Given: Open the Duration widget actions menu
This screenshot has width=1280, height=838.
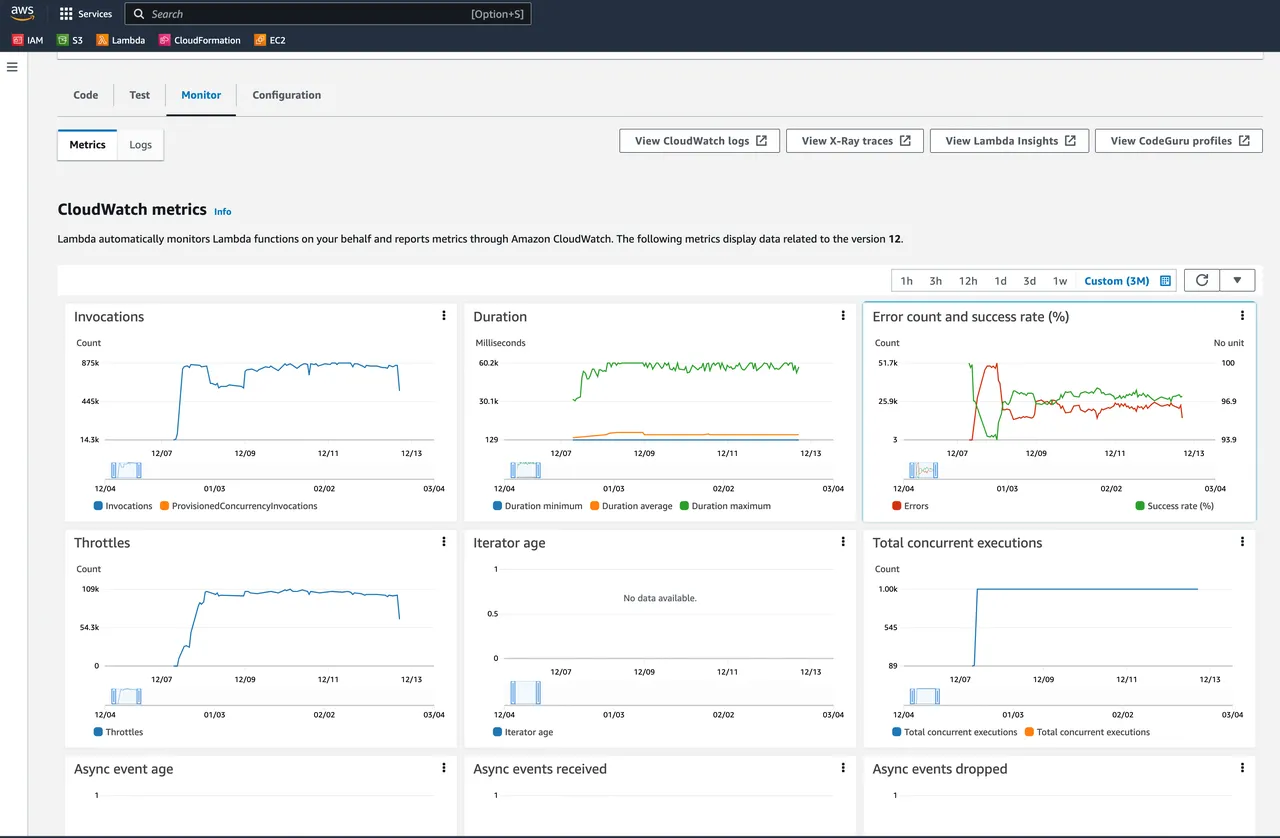Looking at the screenshot, I should 843,316.
